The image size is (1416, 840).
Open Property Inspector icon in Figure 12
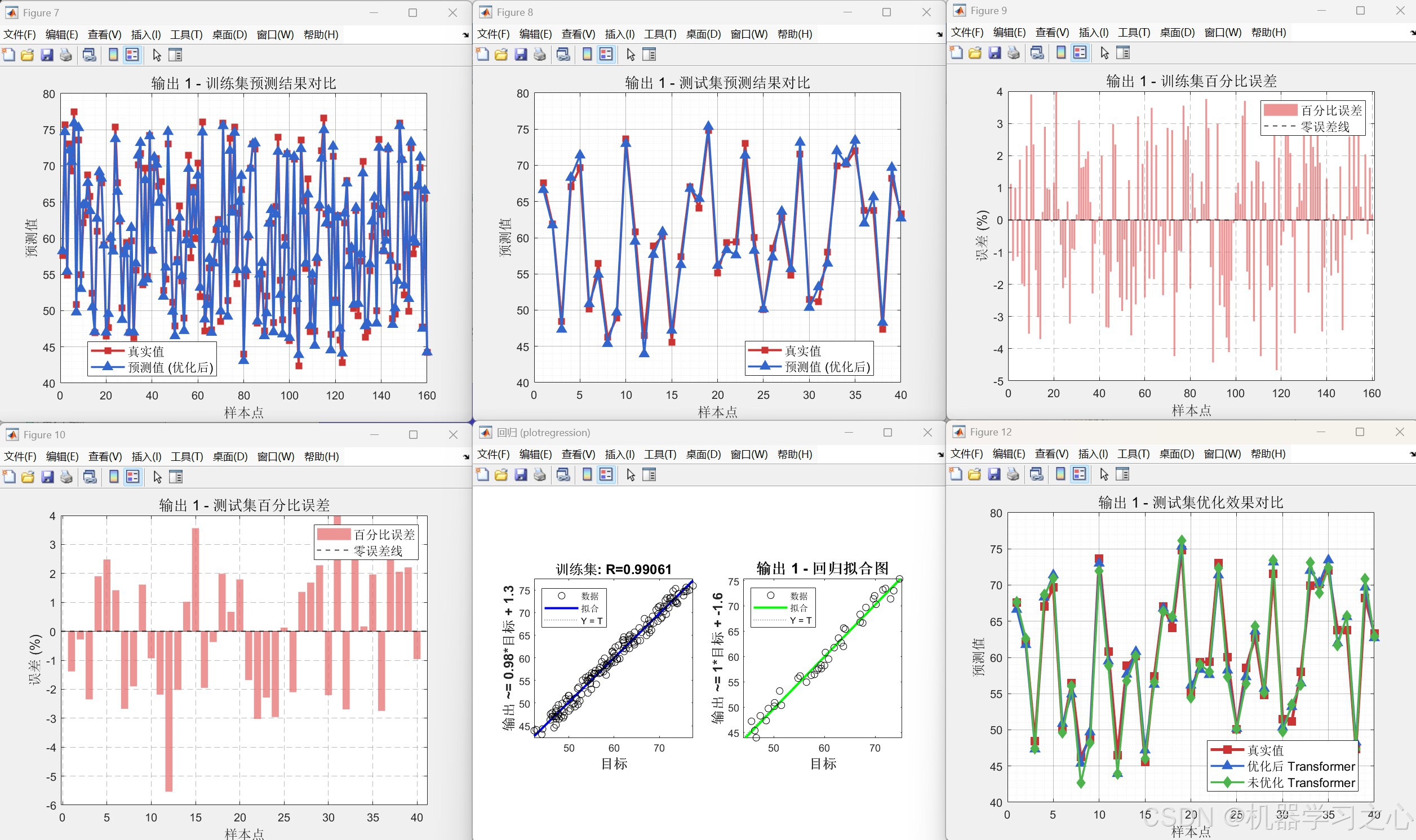coord(1122,474)
